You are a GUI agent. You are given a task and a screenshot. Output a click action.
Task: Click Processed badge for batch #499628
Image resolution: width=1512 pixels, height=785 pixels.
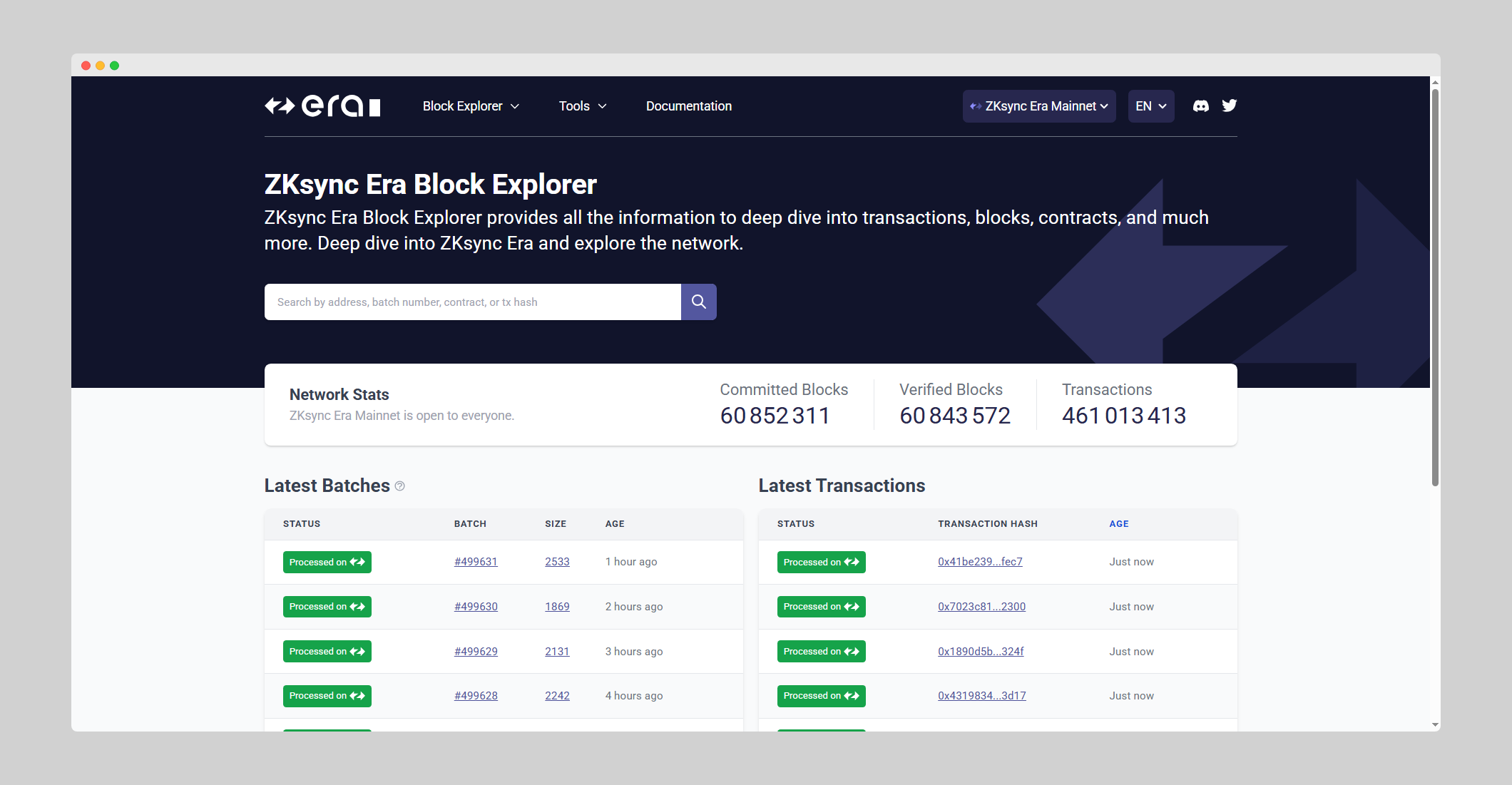(327, 696)
